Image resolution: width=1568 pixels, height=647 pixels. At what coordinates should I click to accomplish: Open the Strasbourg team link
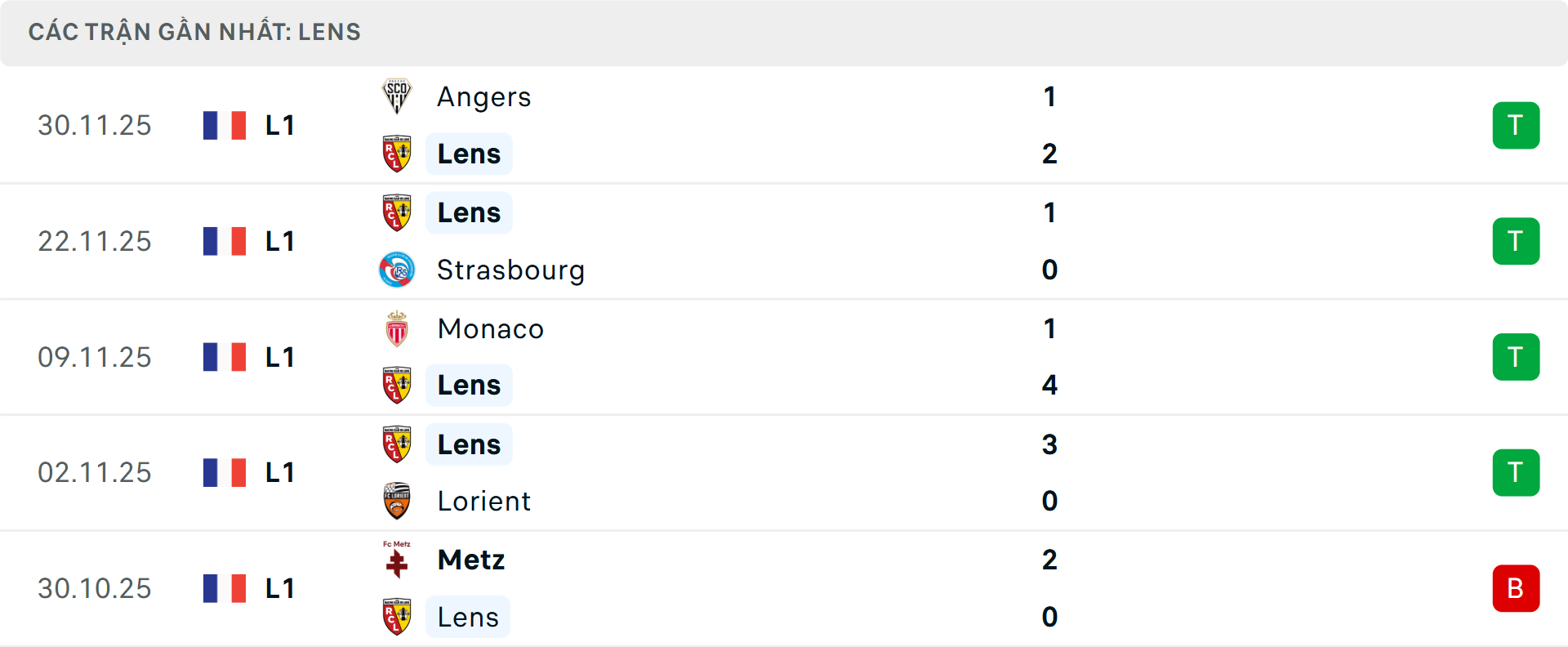510,270
